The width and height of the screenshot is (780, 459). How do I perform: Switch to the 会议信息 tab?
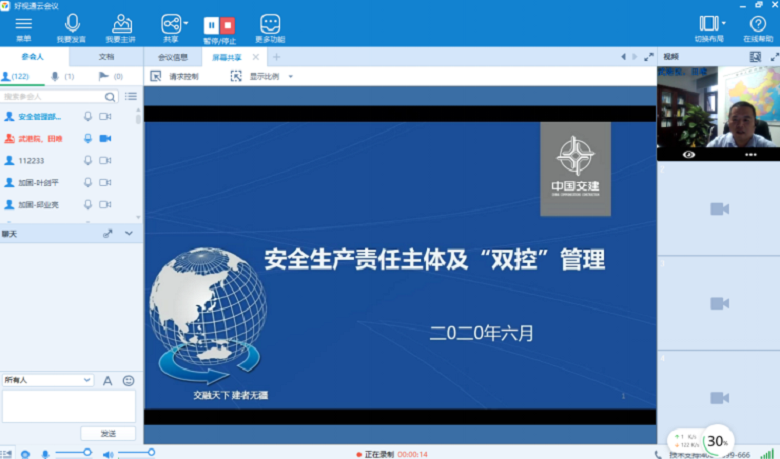point(173,57)
